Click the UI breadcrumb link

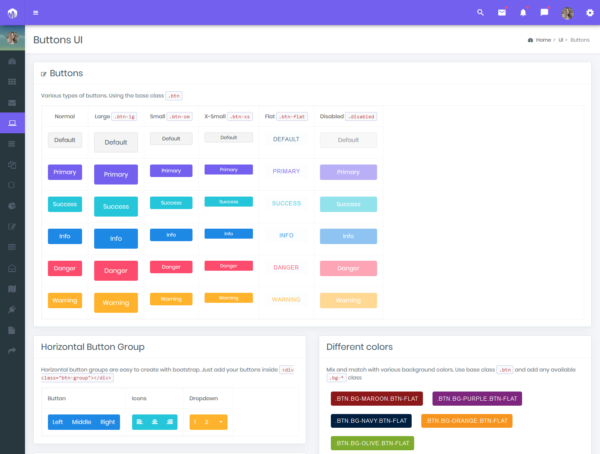coord(561,40)
